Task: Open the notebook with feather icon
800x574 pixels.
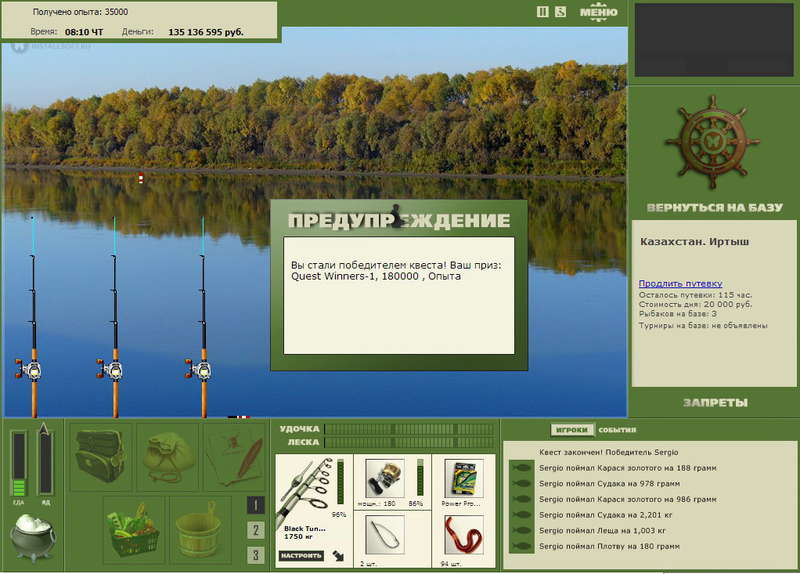Action: click(x=235, y=456)
